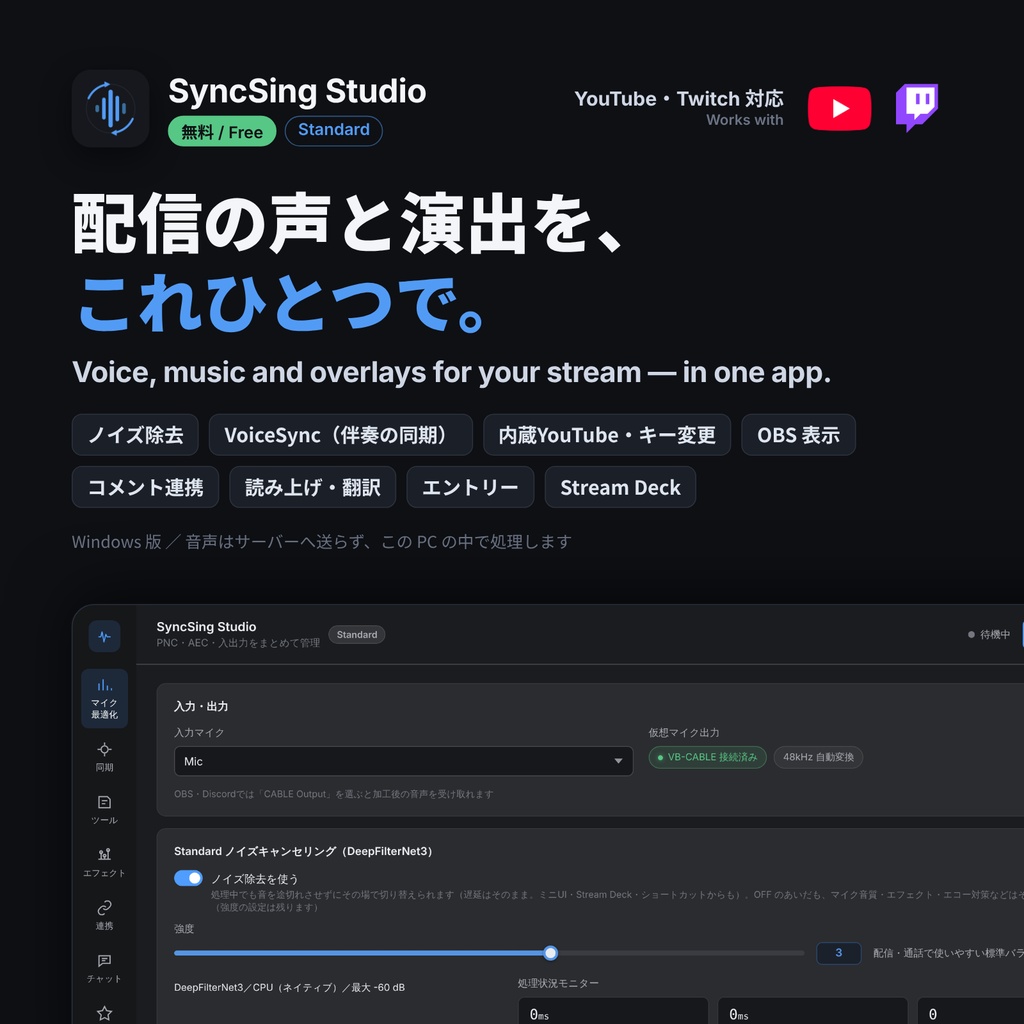Image resolution: width=1024 pixels, height=1024 pixels.
Task: Click the VoiceSync（伴奏の同期） feature chip
Action: 341,435
